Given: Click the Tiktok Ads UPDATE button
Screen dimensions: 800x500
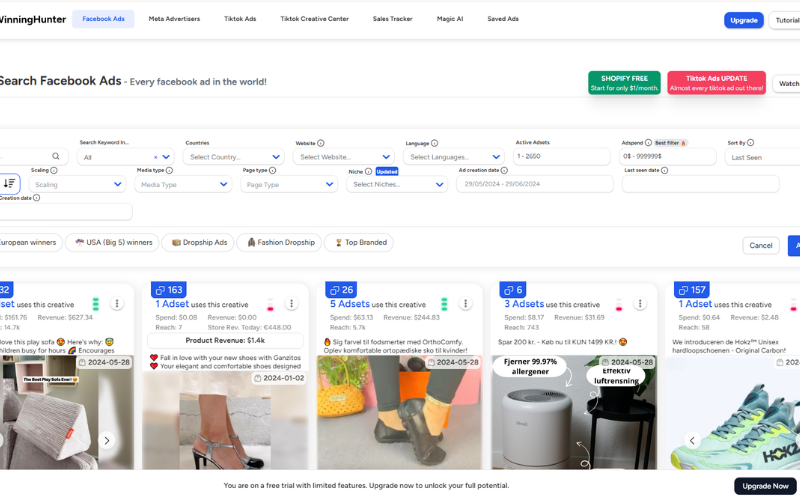Looking at the screenshot, I should click(x=716, y=83).
